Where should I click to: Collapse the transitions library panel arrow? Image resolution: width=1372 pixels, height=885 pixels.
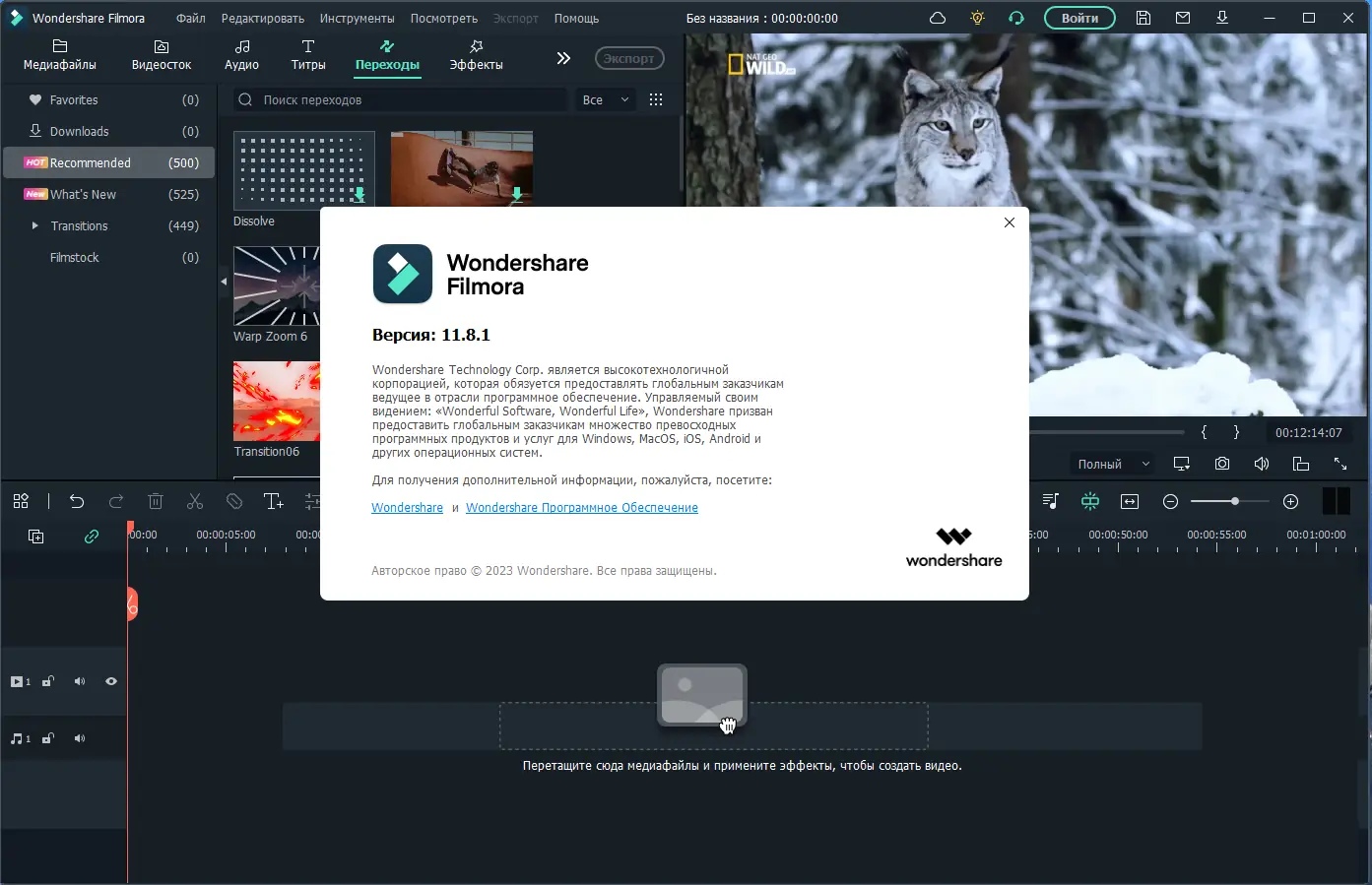tap(224, 282)
